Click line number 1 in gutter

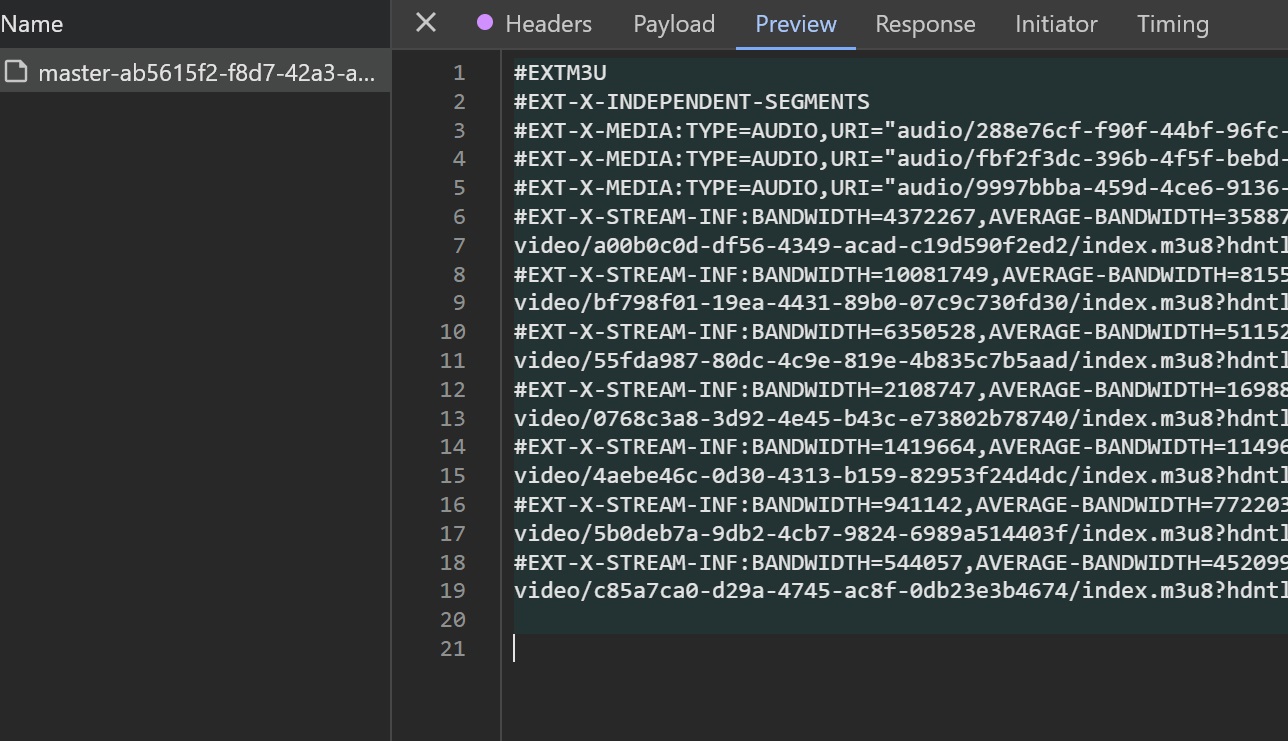[x=458, y=73]
